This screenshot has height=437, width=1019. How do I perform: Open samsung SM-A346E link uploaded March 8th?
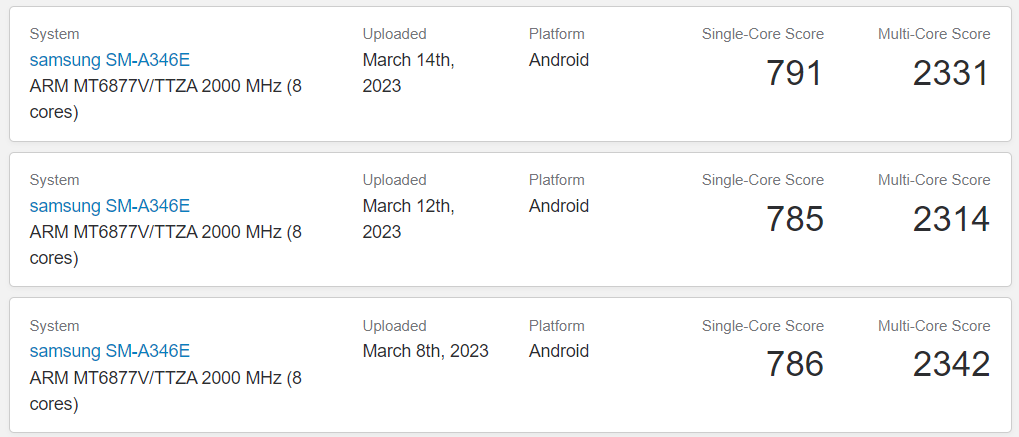110,352
